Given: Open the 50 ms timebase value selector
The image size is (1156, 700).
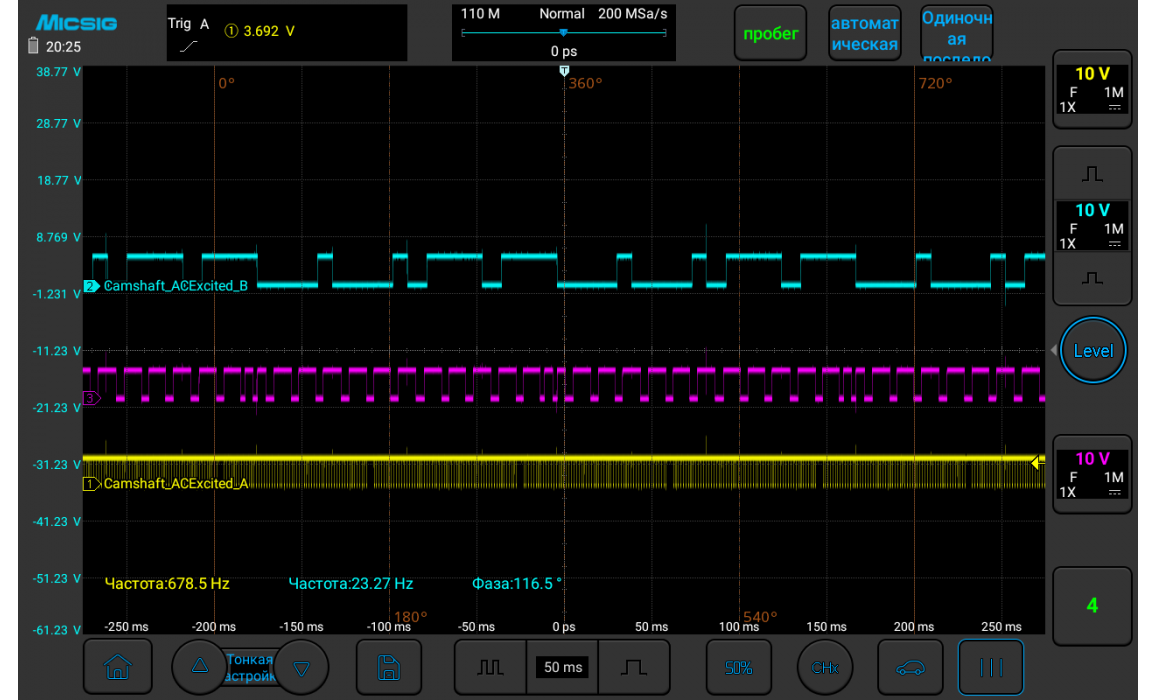Looking at the screenshot, I should [562, 667].
